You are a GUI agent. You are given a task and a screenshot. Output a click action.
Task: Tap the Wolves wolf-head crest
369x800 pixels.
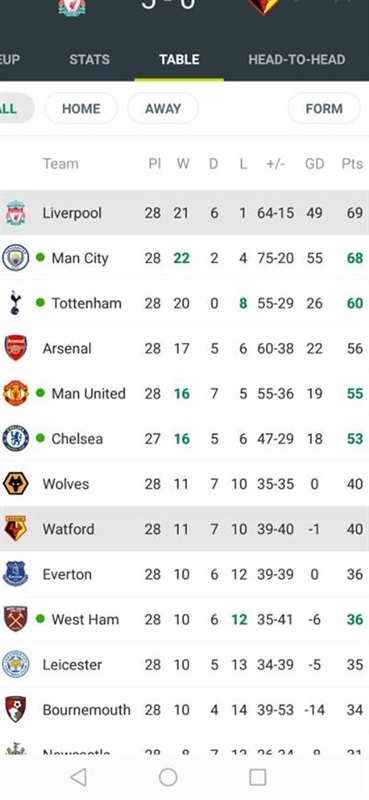pyautogui.click(x=16, y=484)
